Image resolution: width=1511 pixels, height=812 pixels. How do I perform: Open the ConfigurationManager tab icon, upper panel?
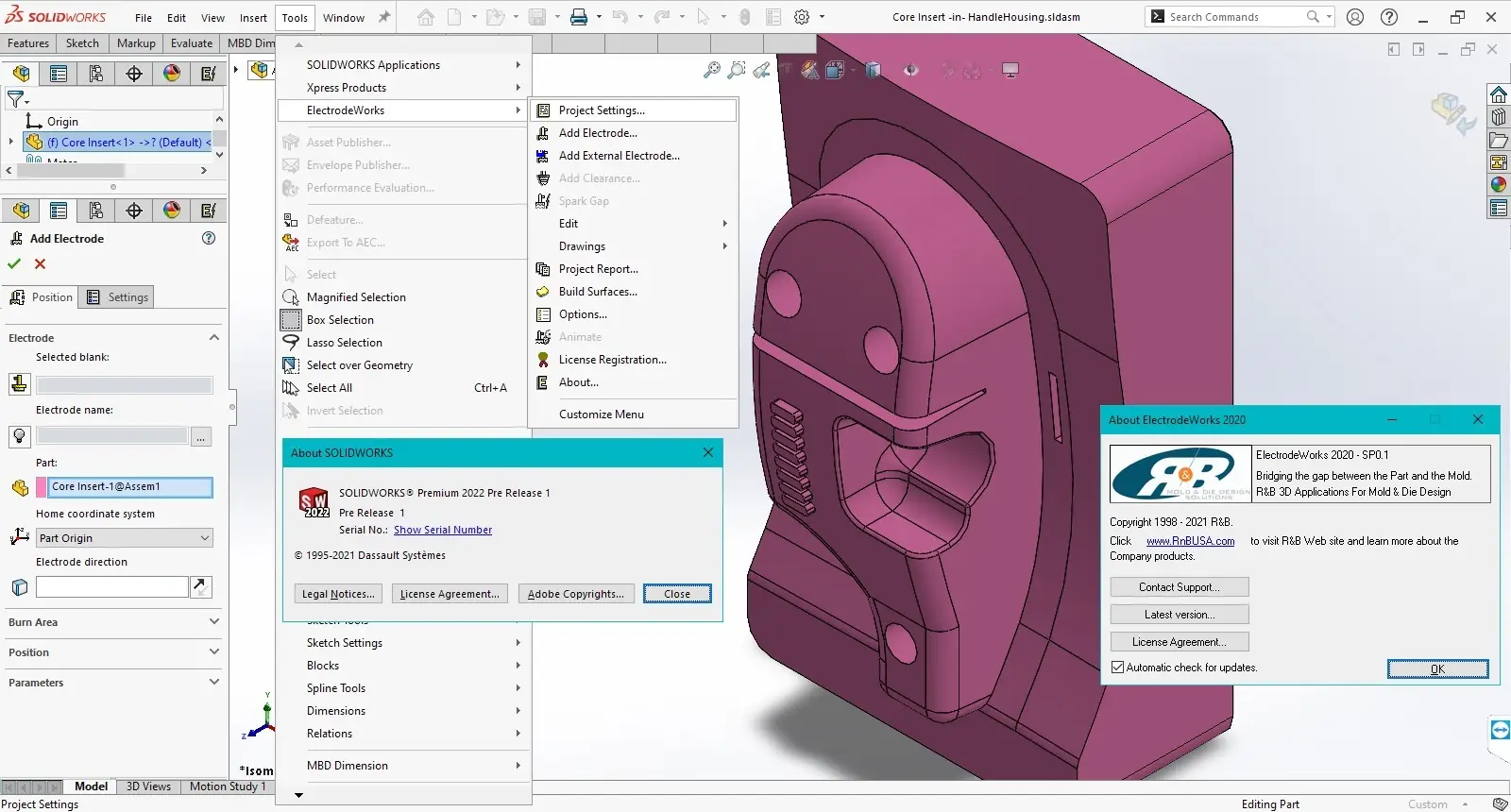[x=96, y=74]
